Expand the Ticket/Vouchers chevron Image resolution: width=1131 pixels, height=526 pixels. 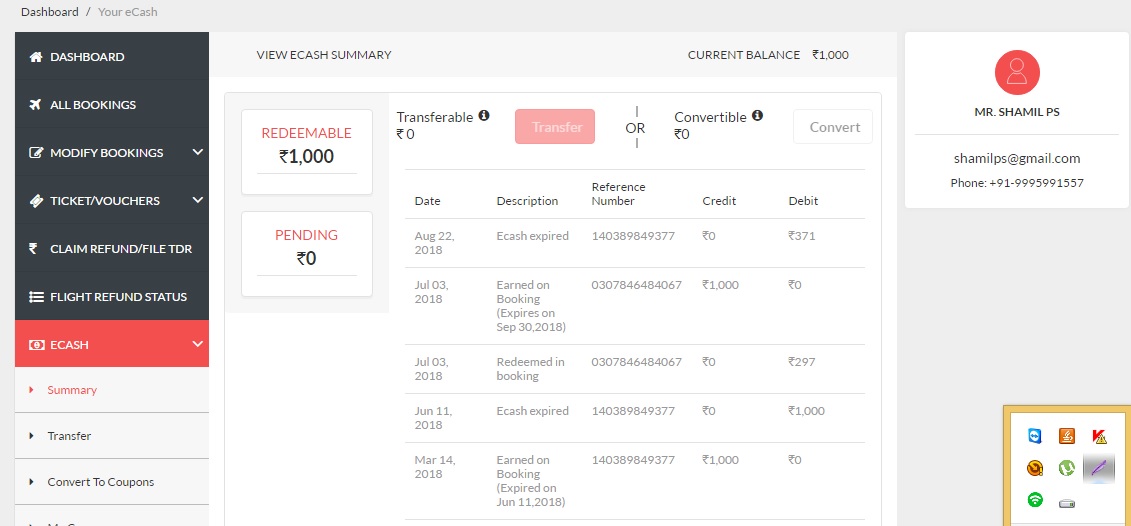pyautogui.click(x=198, y=200)
